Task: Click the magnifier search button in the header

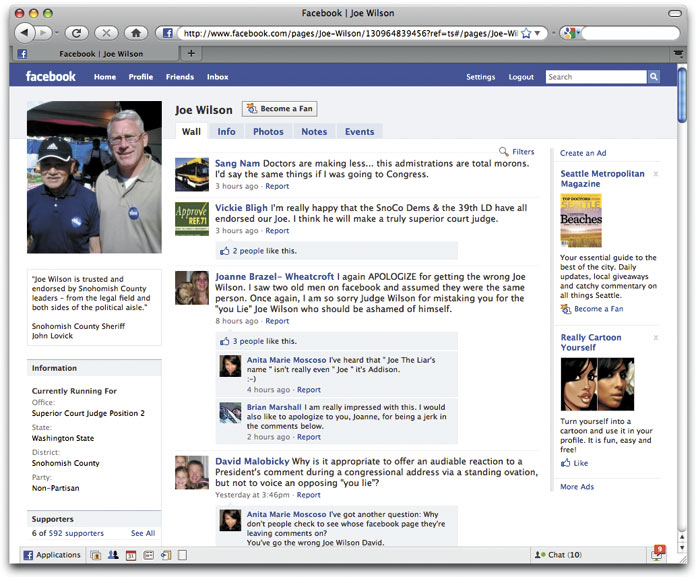Action: [654, 77]
